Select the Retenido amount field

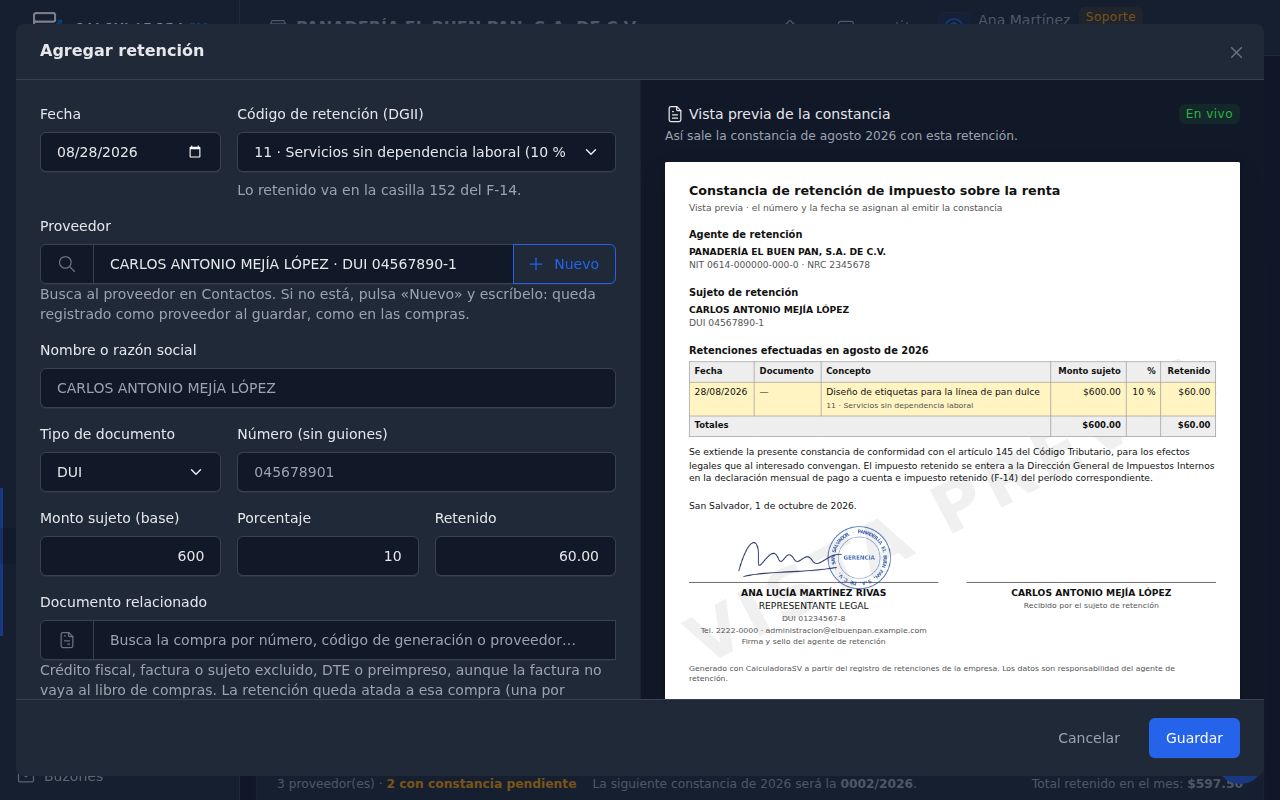pos(525,556)
